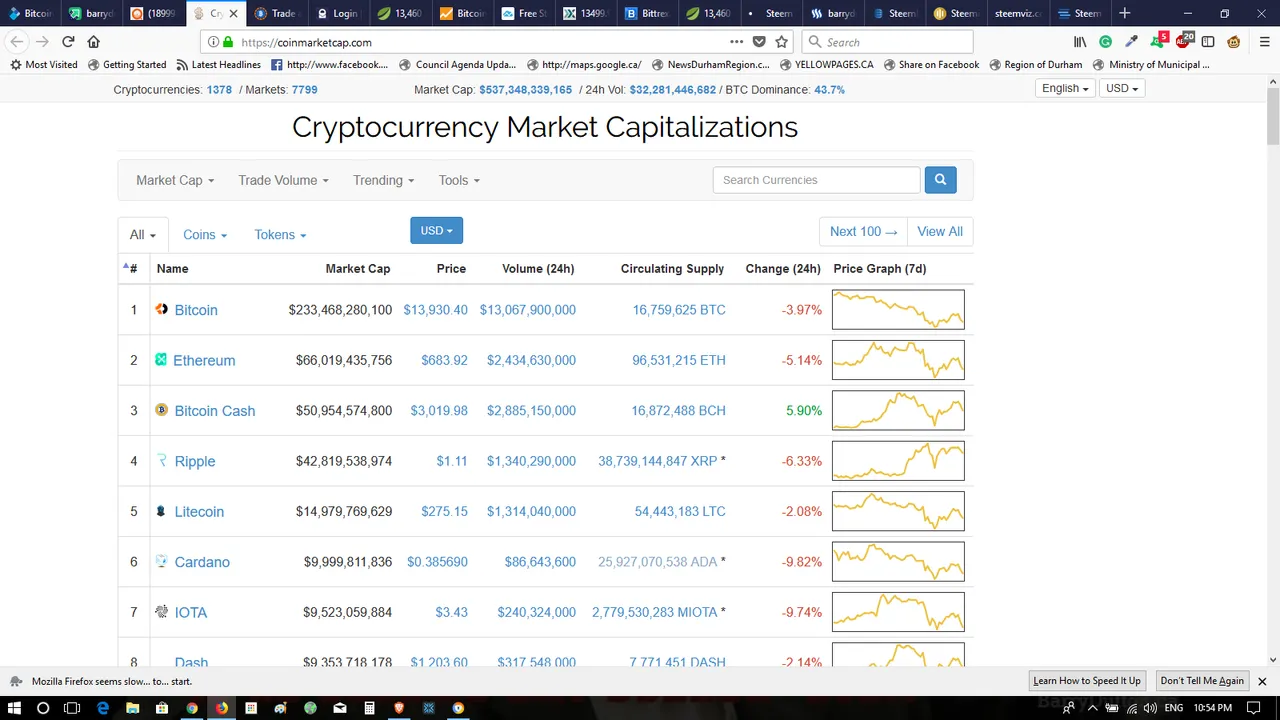Open the Most Visited bookmark

(x=43, y=65)
